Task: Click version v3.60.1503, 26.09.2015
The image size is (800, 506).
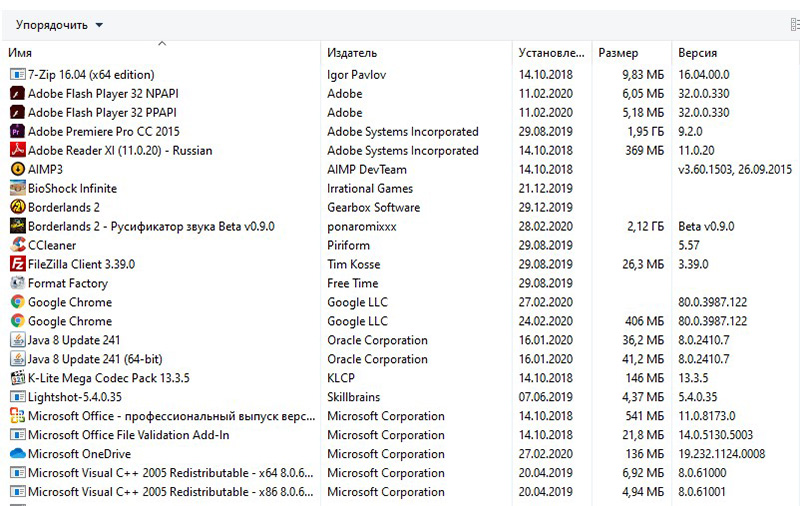Action: coord(735,169)
